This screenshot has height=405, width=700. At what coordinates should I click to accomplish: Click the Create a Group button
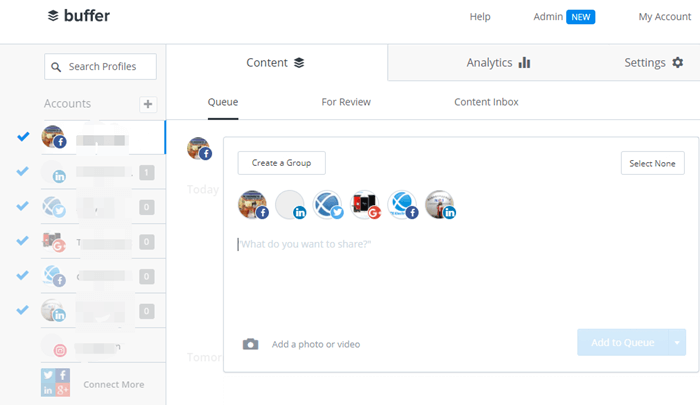click(x=281, y=163)
